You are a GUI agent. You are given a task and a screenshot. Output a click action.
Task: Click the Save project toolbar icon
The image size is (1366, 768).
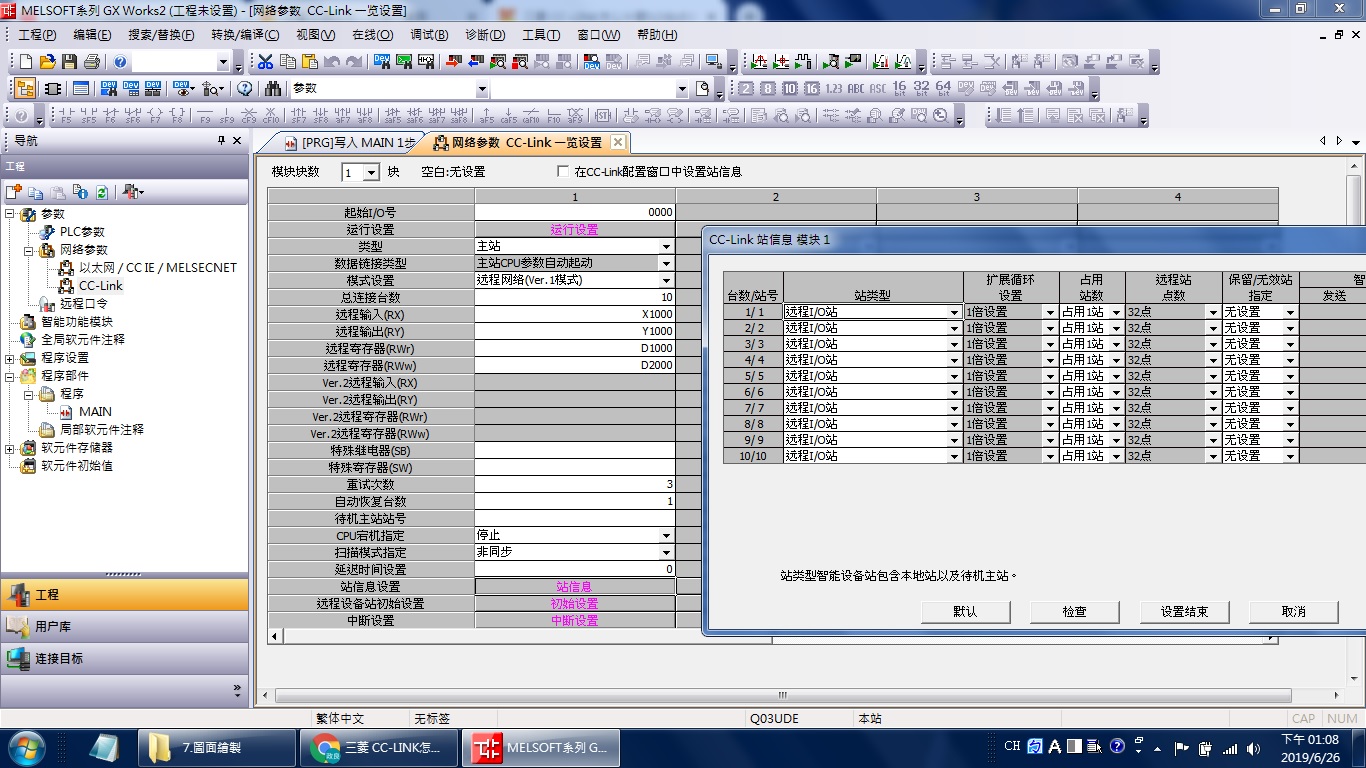coord(70,62)
